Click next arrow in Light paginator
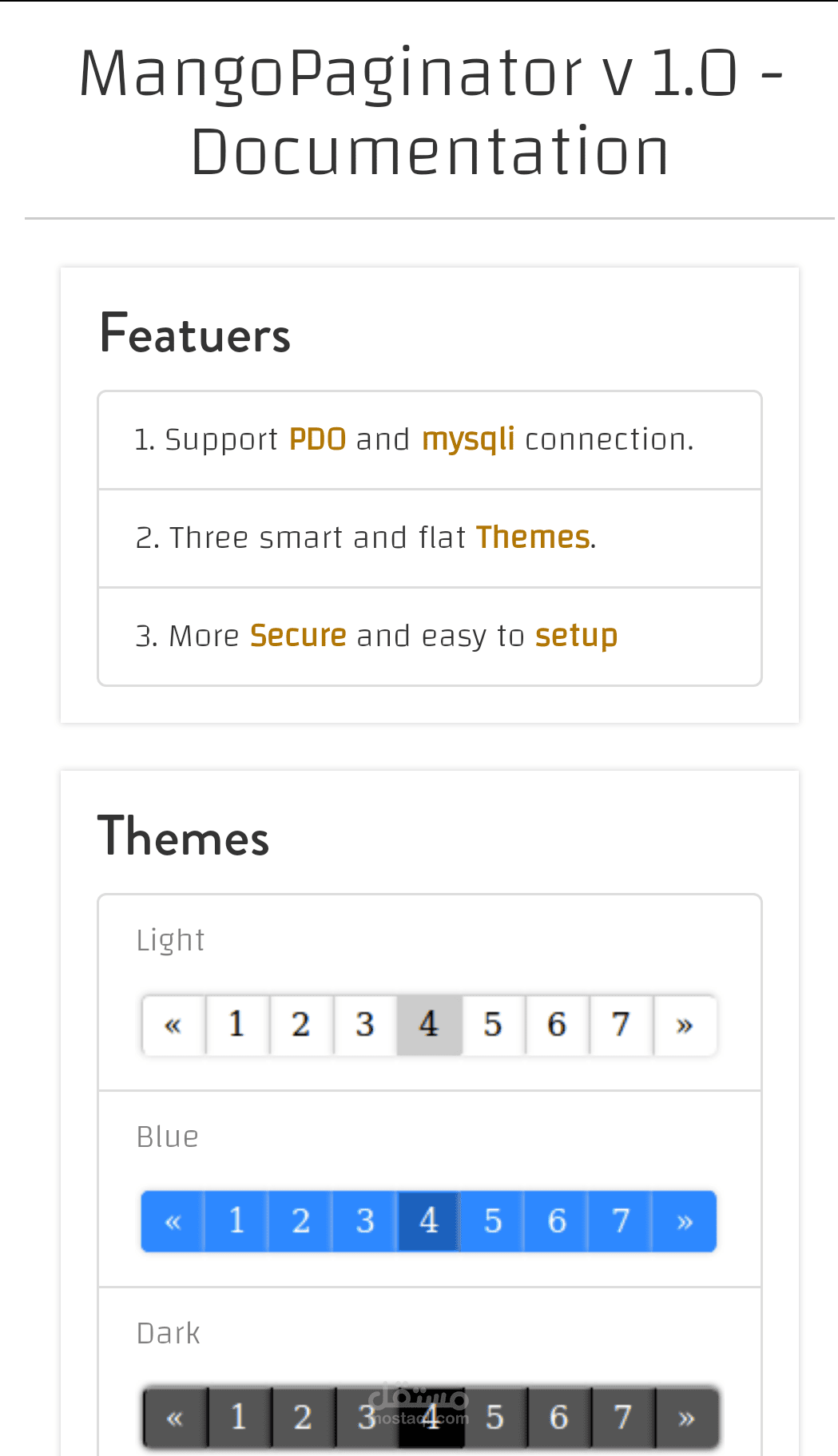This screenshot has width=838, height=1456. point(685,1025)
